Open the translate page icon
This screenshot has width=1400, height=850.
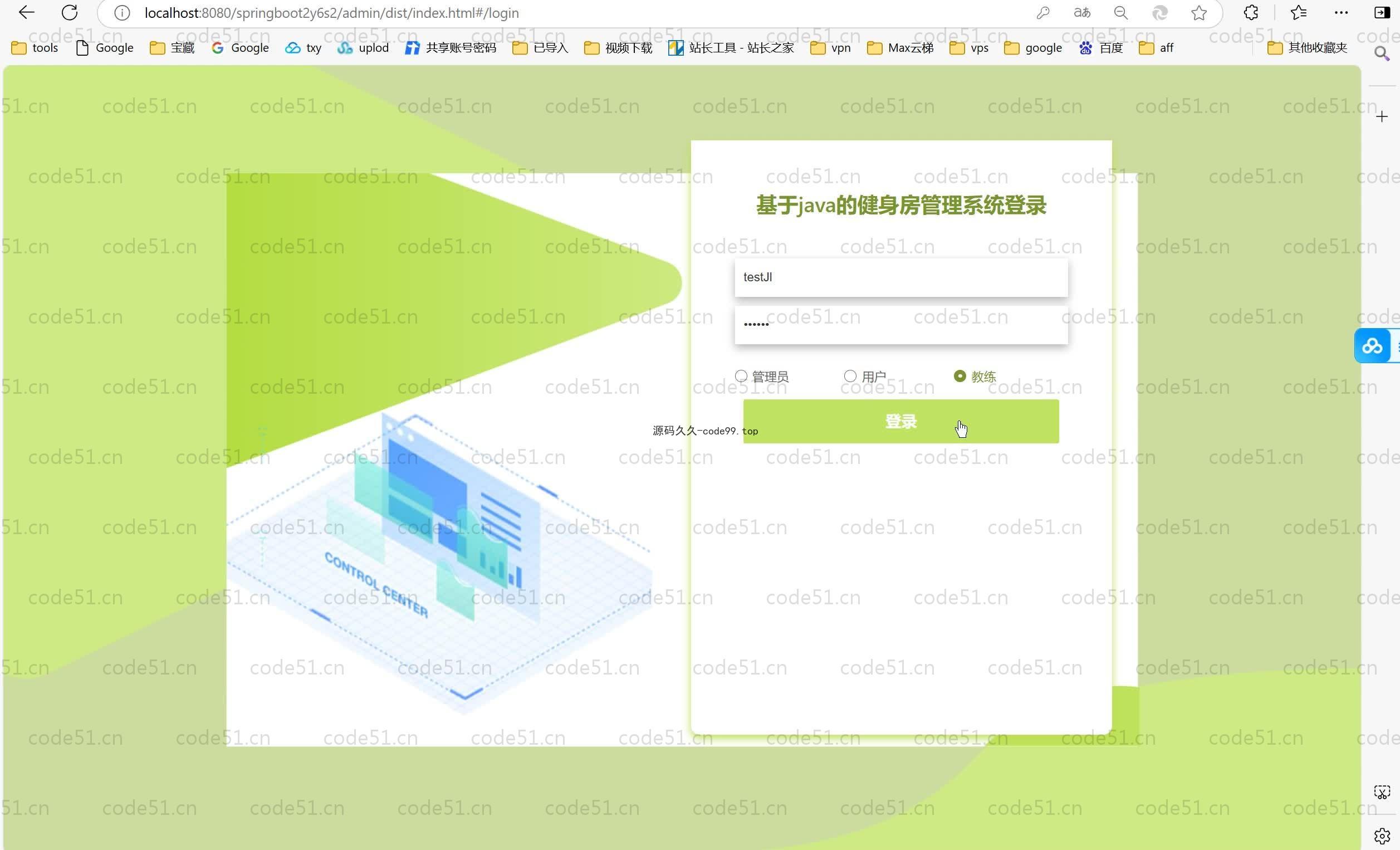click(x=1082, y=12)
